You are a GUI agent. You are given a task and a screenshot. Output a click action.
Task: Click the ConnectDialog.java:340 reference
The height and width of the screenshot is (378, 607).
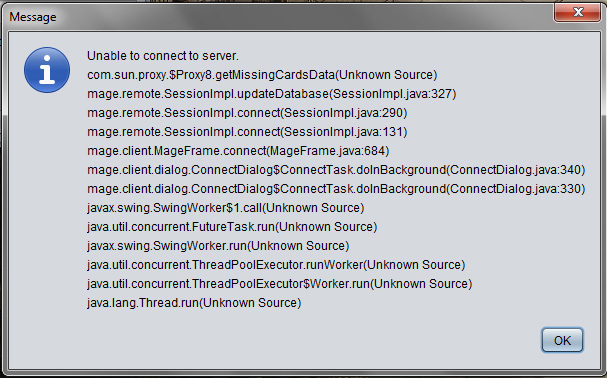point(518,170)
